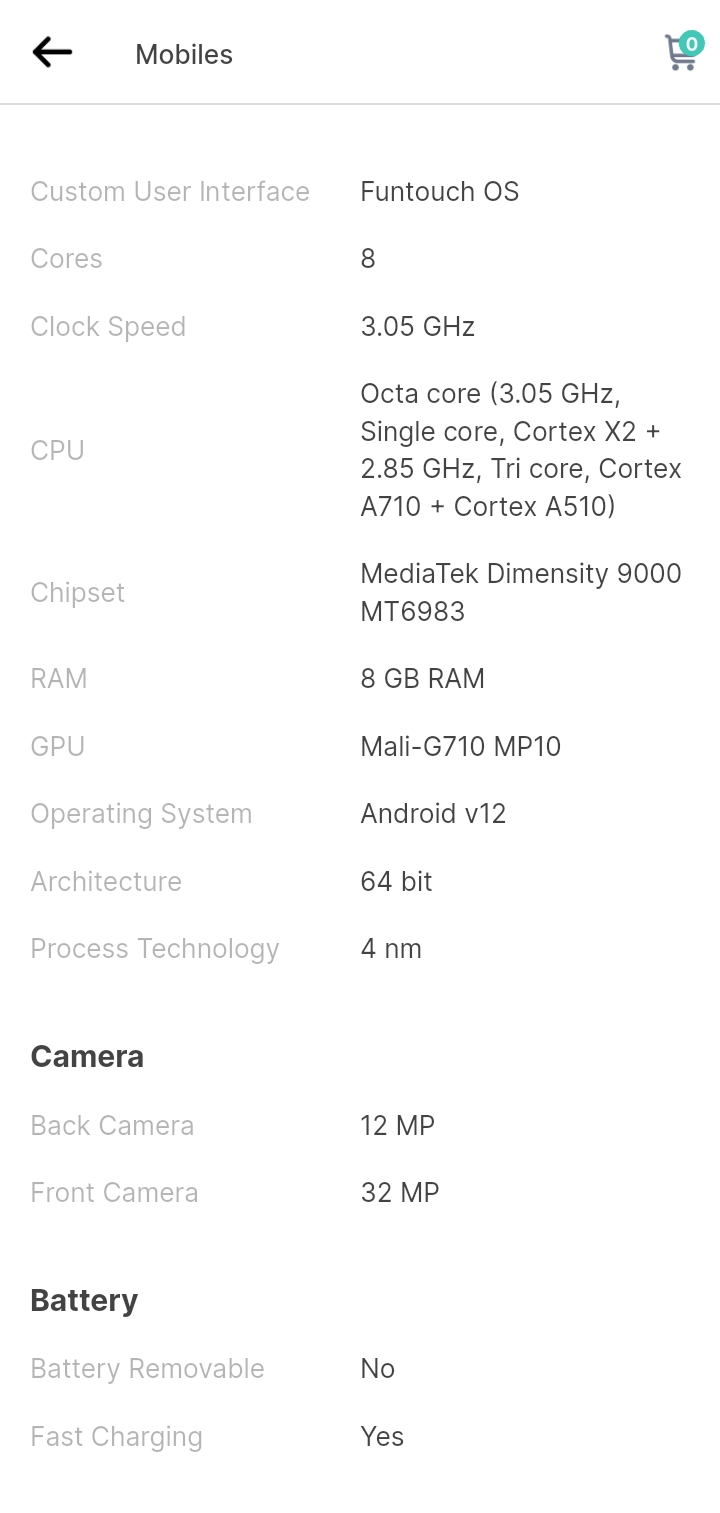Tap the Clock Speed 3.05 GHz value
720x1513 pixels.
[x=418, y=326]
